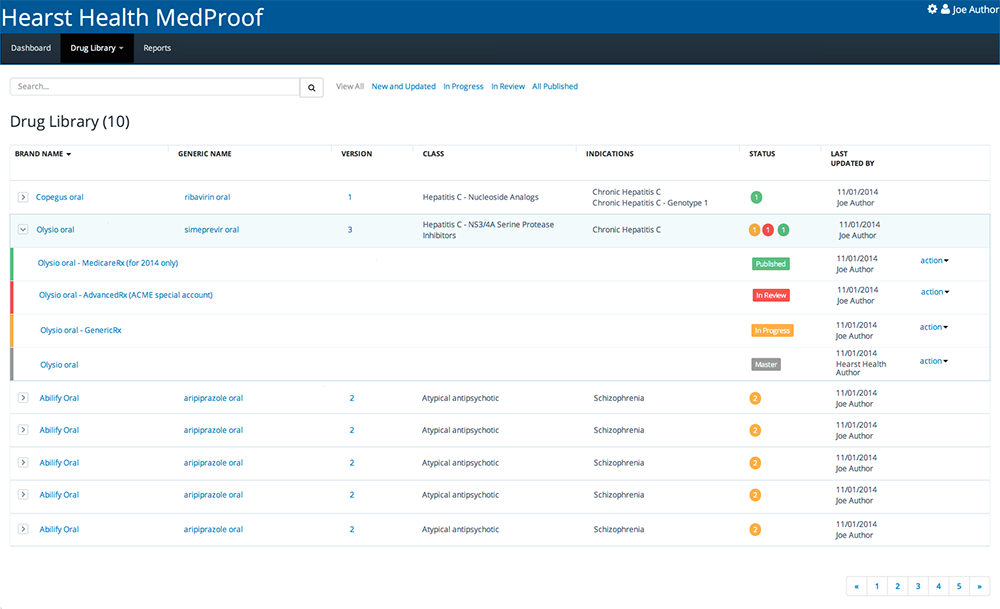
Task: Switch to the Dashboard tab
Action: (31, 48)
